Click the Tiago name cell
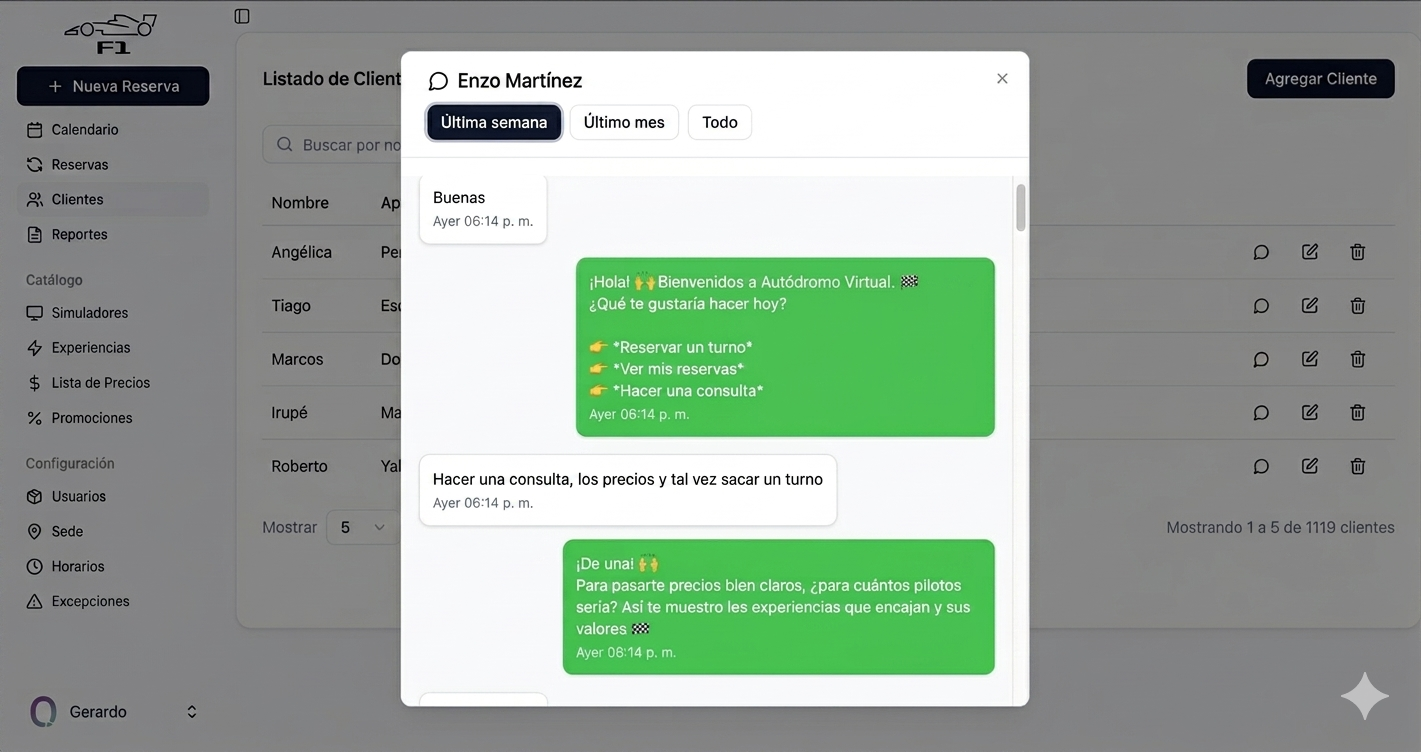This screenshot has width=1421, height=752. (x=291, y=306)
